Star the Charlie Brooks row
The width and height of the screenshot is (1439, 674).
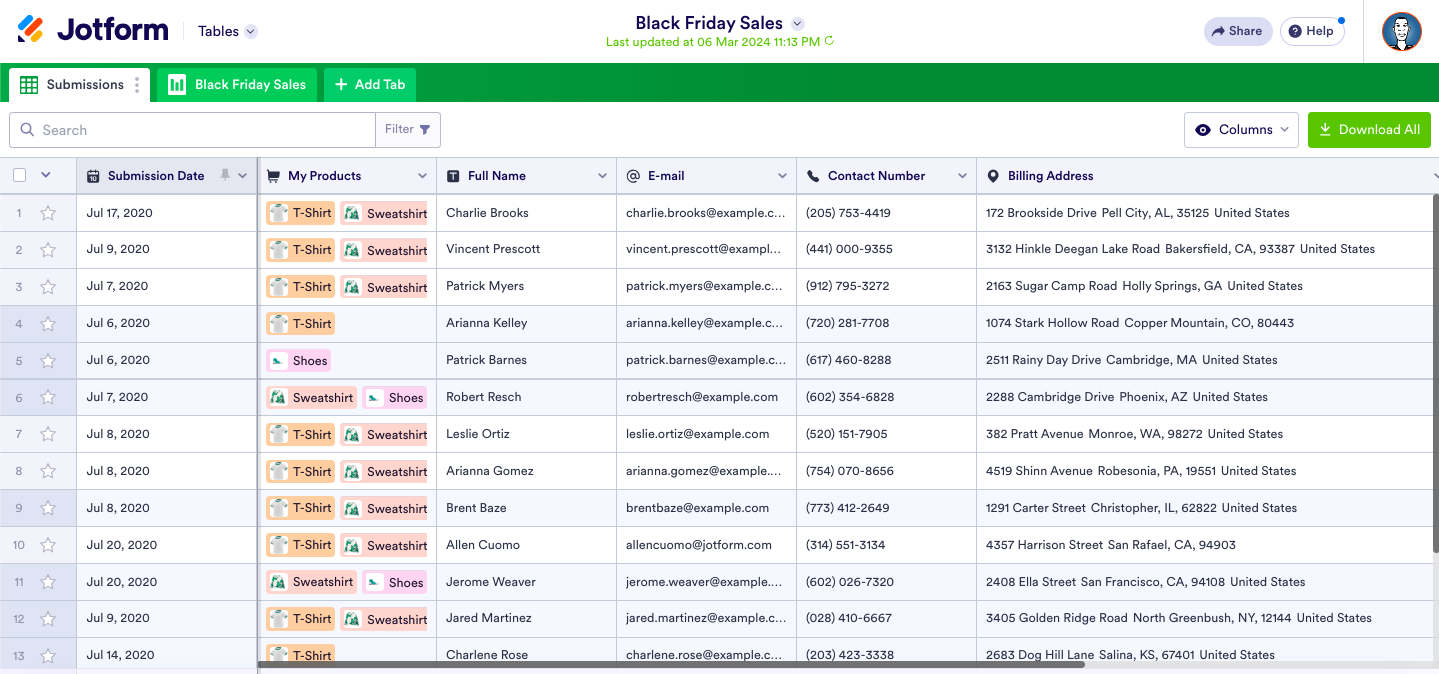pyautogui.click(x=48, y=213)
